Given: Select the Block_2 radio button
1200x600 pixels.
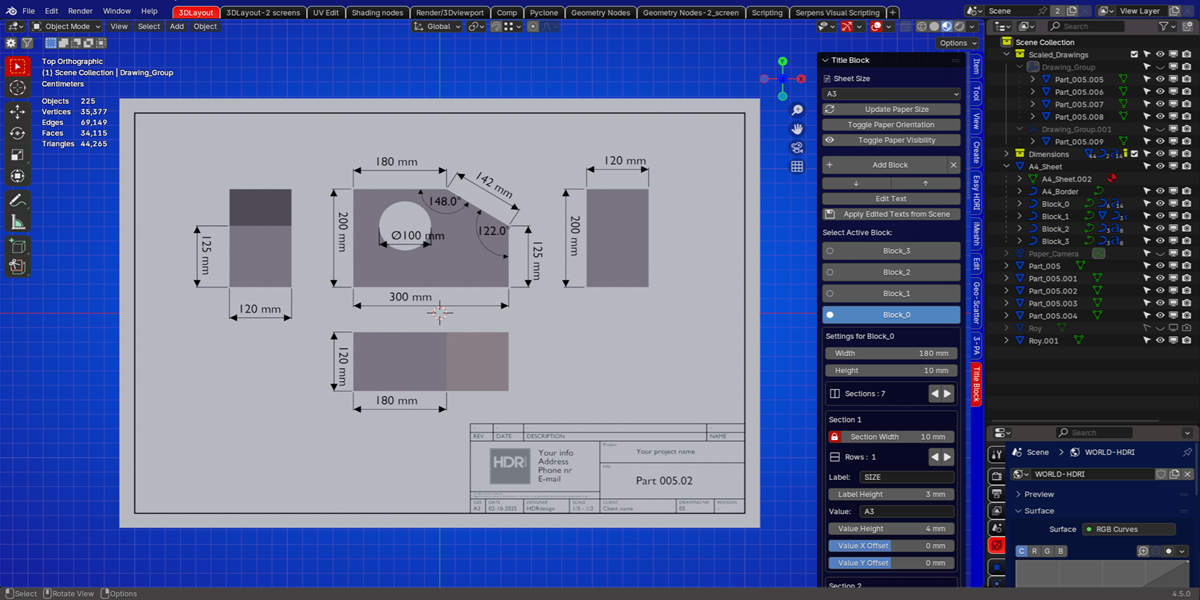Looking at the screenshot, I should [x=891, y=272].
